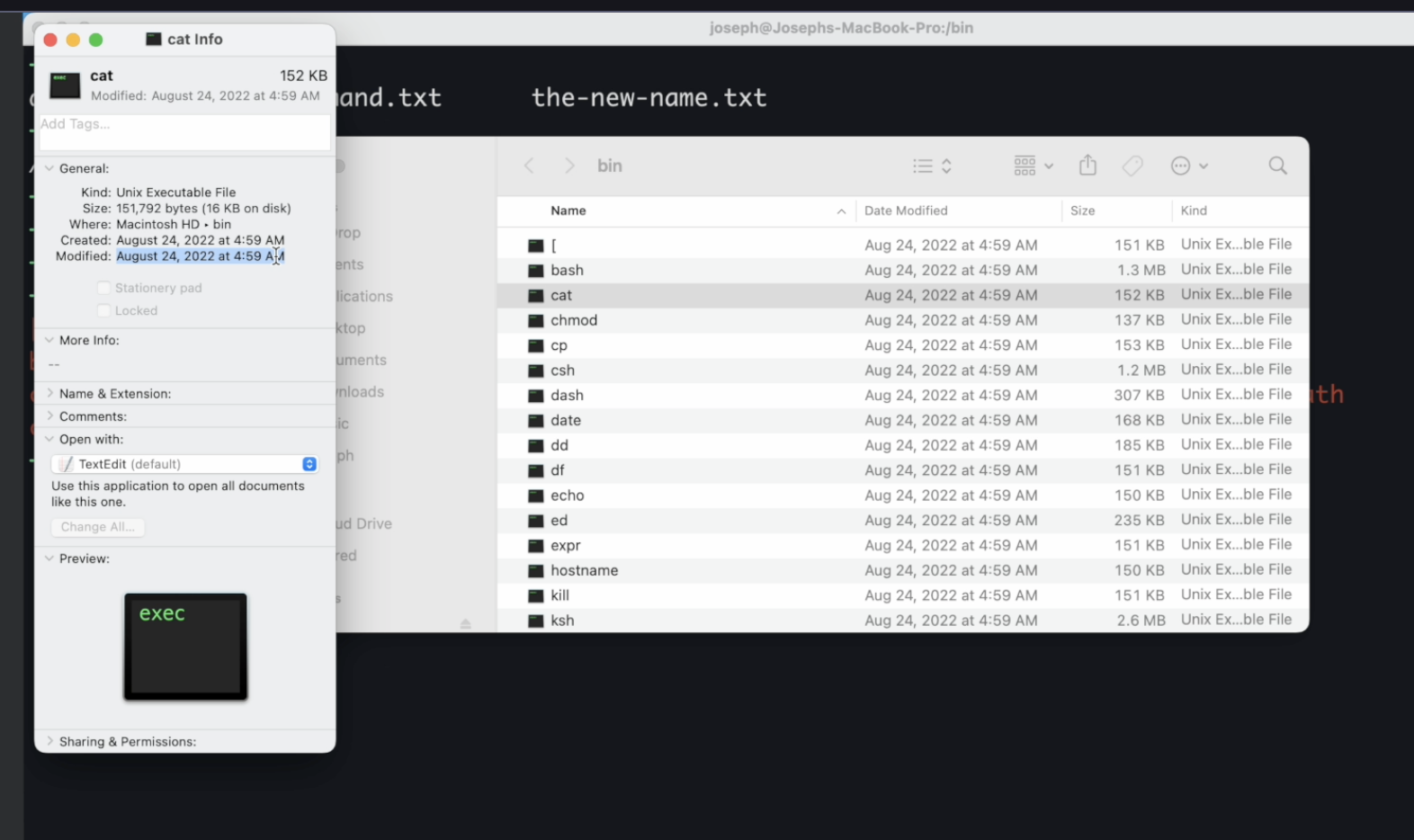This screenshot has height=840, width=1414.
Task: Click the Share icon in Finder toolbar
Action: 1087,165
